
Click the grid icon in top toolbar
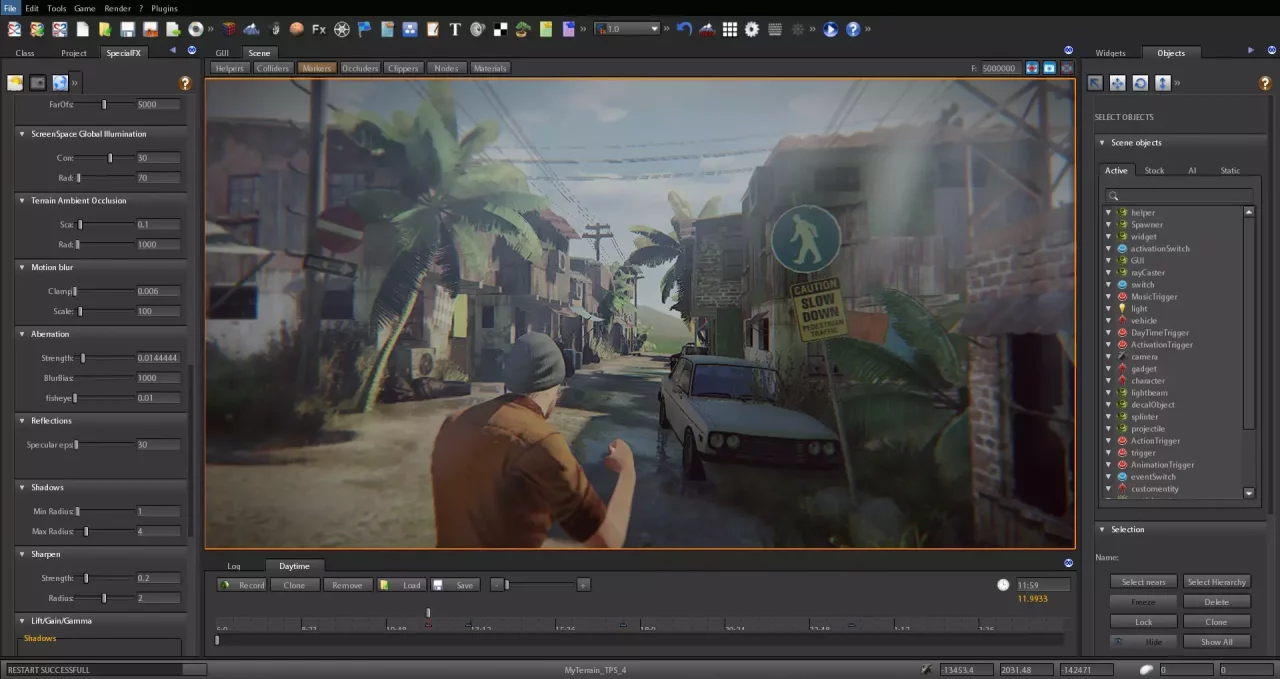click(730, 29)
